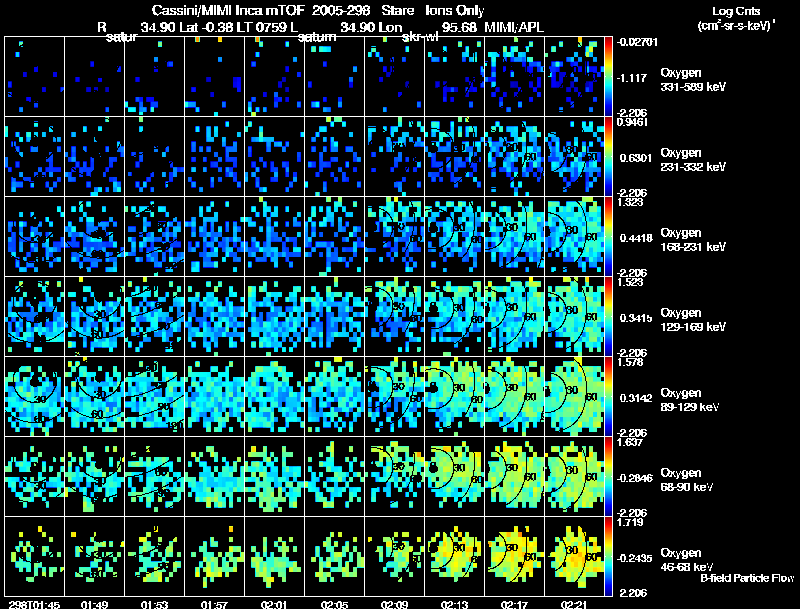Click the '1.523' colorbar value
This screenshot has width=800, height=609.
pyautogui.click(x=630, y=283)
